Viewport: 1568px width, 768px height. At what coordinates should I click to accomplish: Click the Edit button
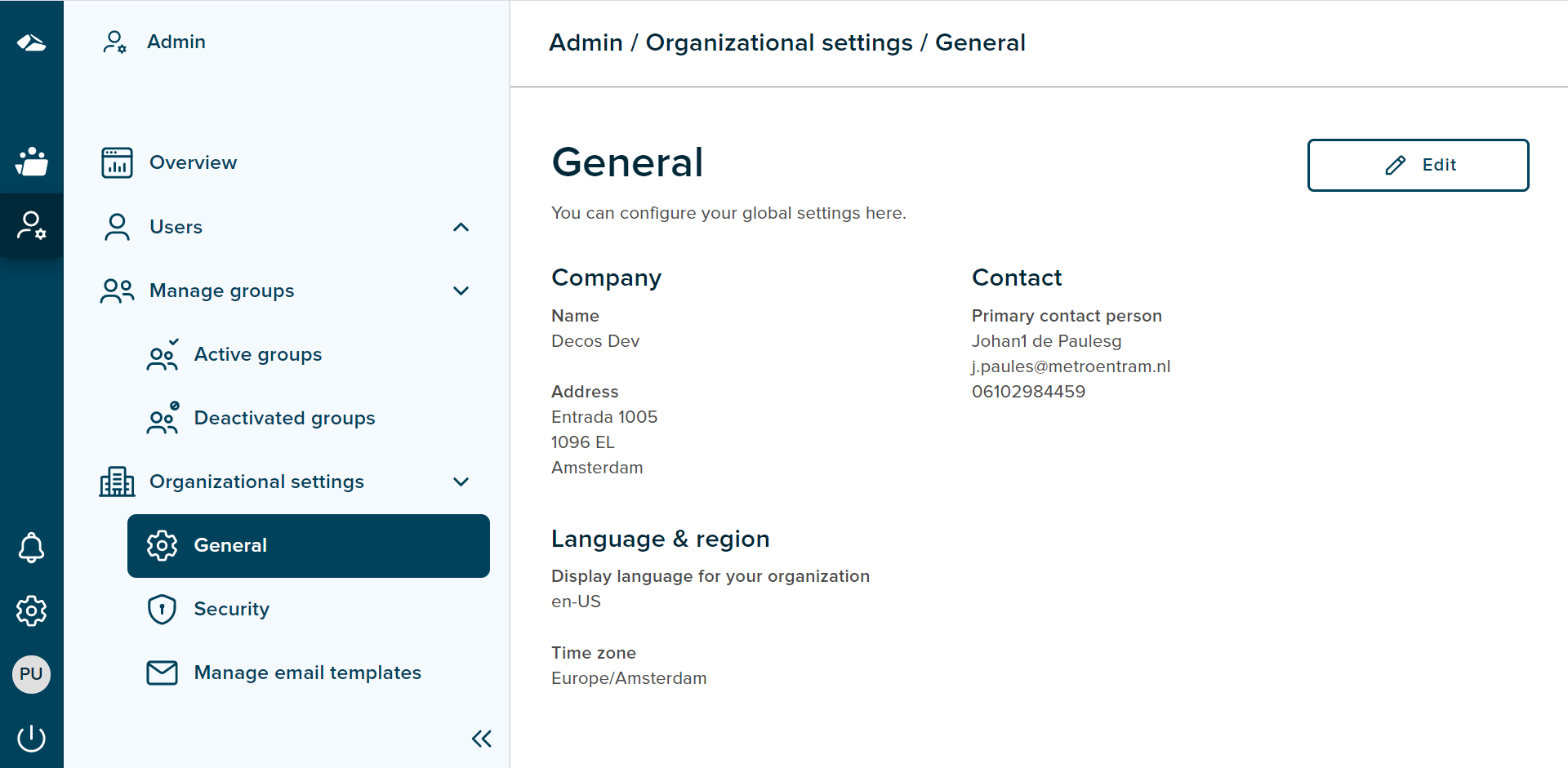coord(1419,165)
